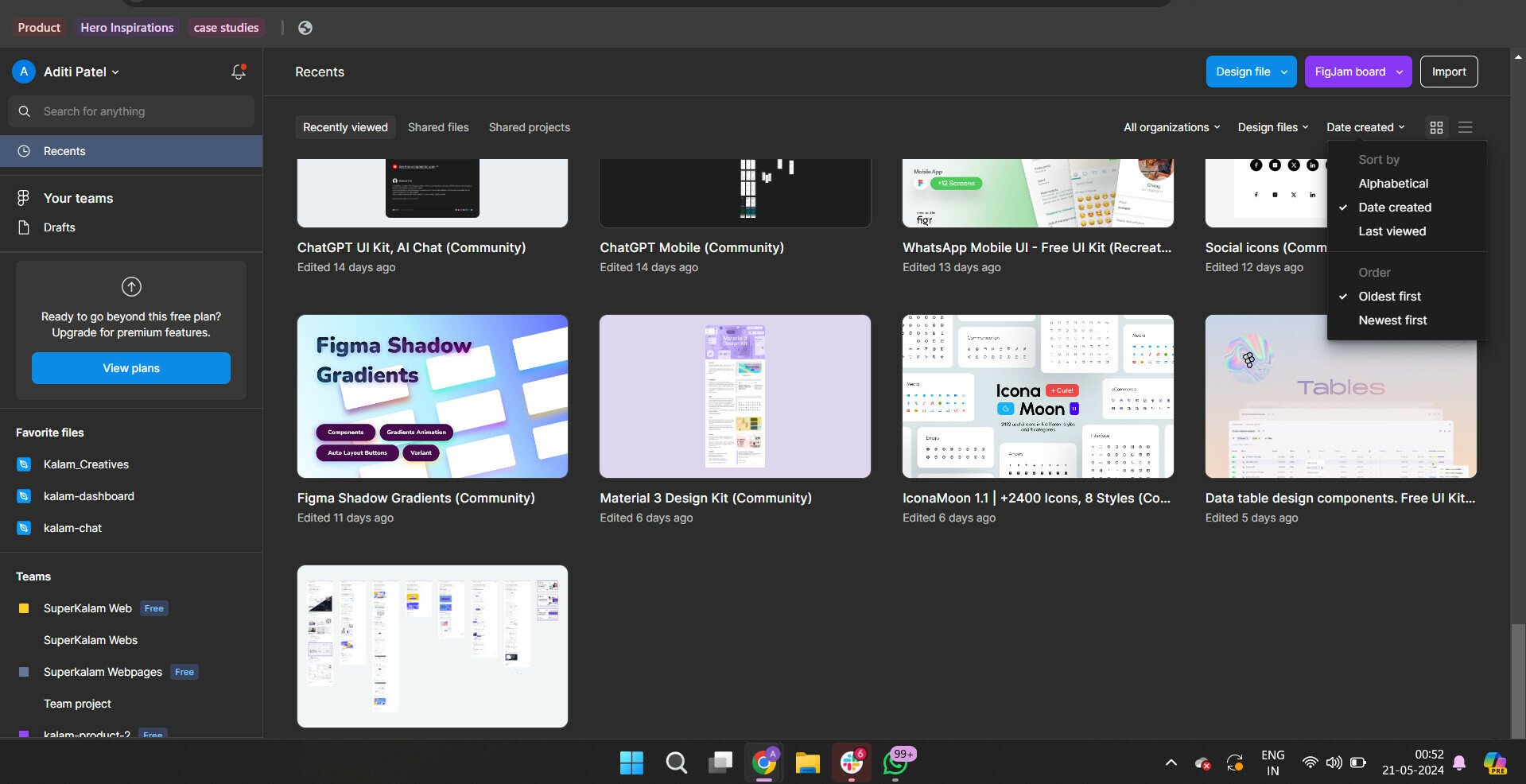The width and height of the screenshot is (1526, 784).
Task: Open the WhatsApp Mobile UI kit file
Action: coord(1037,247)
